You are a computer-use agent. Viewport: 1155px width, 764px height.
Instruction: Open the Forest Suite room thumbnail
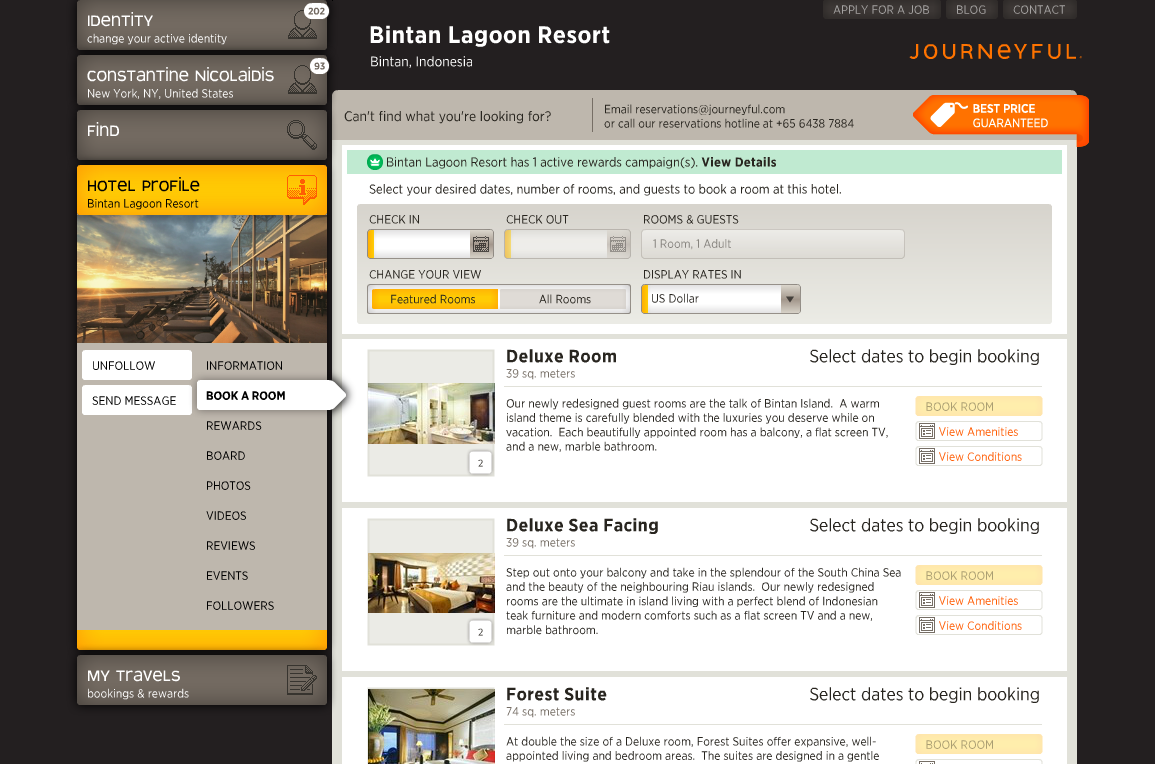[431, 726]
